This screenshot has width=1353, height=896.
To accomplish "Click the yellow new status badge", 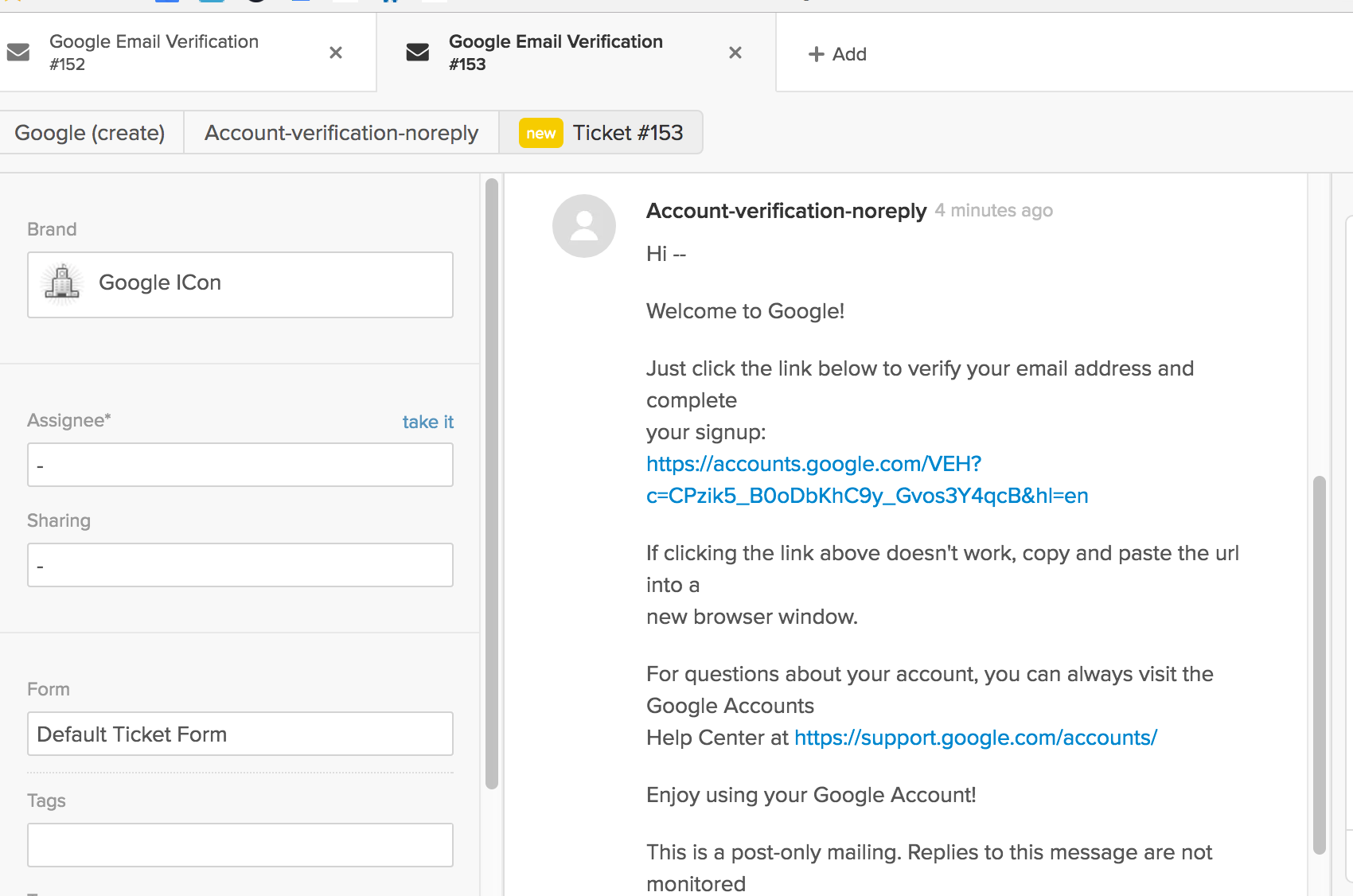I will [541, 133].
